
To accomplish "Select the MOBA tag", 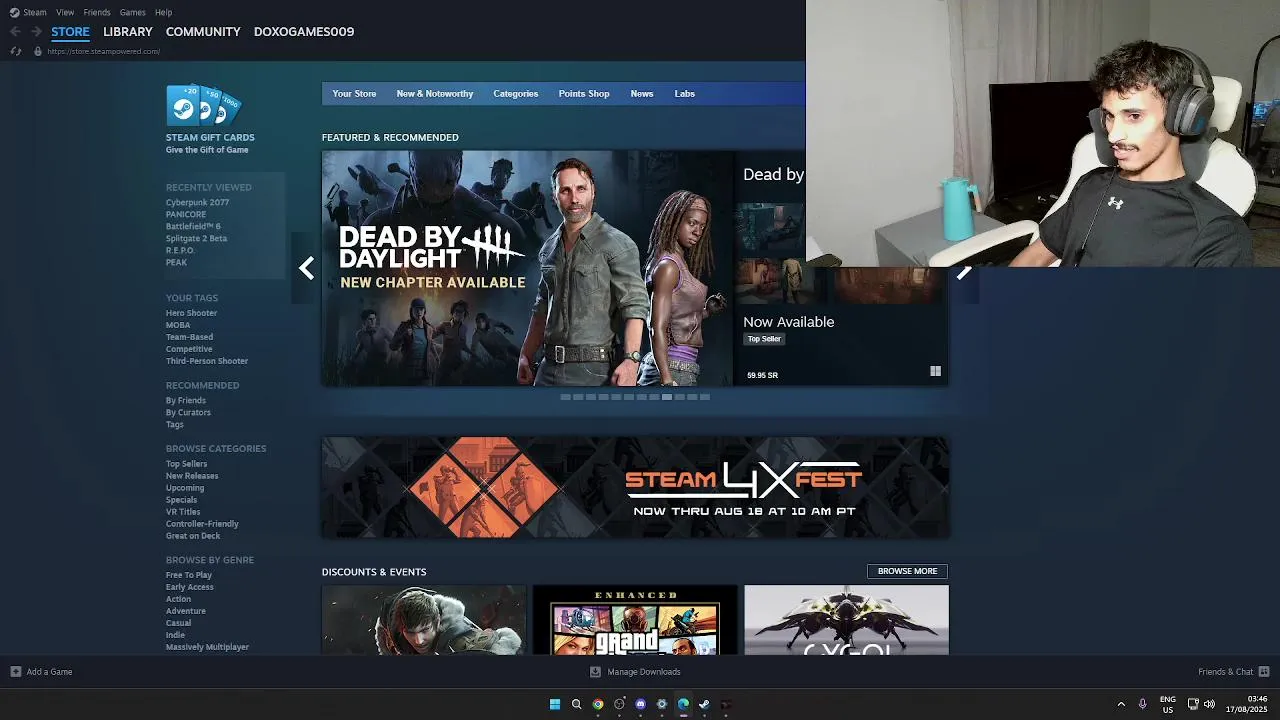I will click(x=178, y=325).
